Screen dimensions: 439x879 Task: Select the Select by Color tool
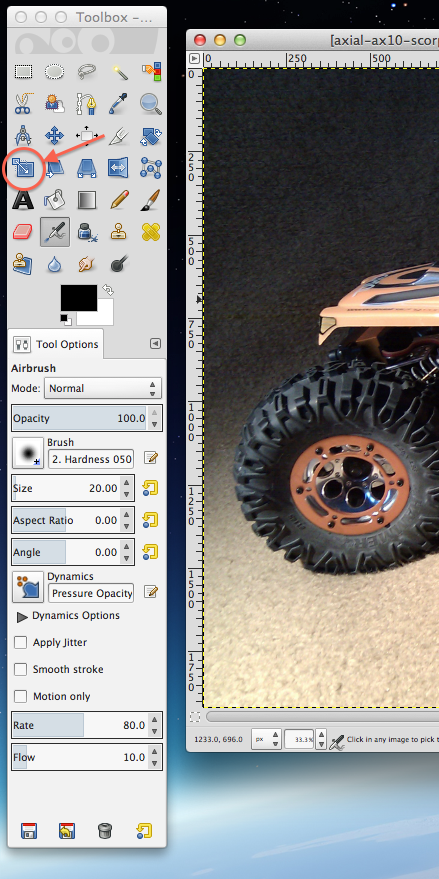[151, 71]
